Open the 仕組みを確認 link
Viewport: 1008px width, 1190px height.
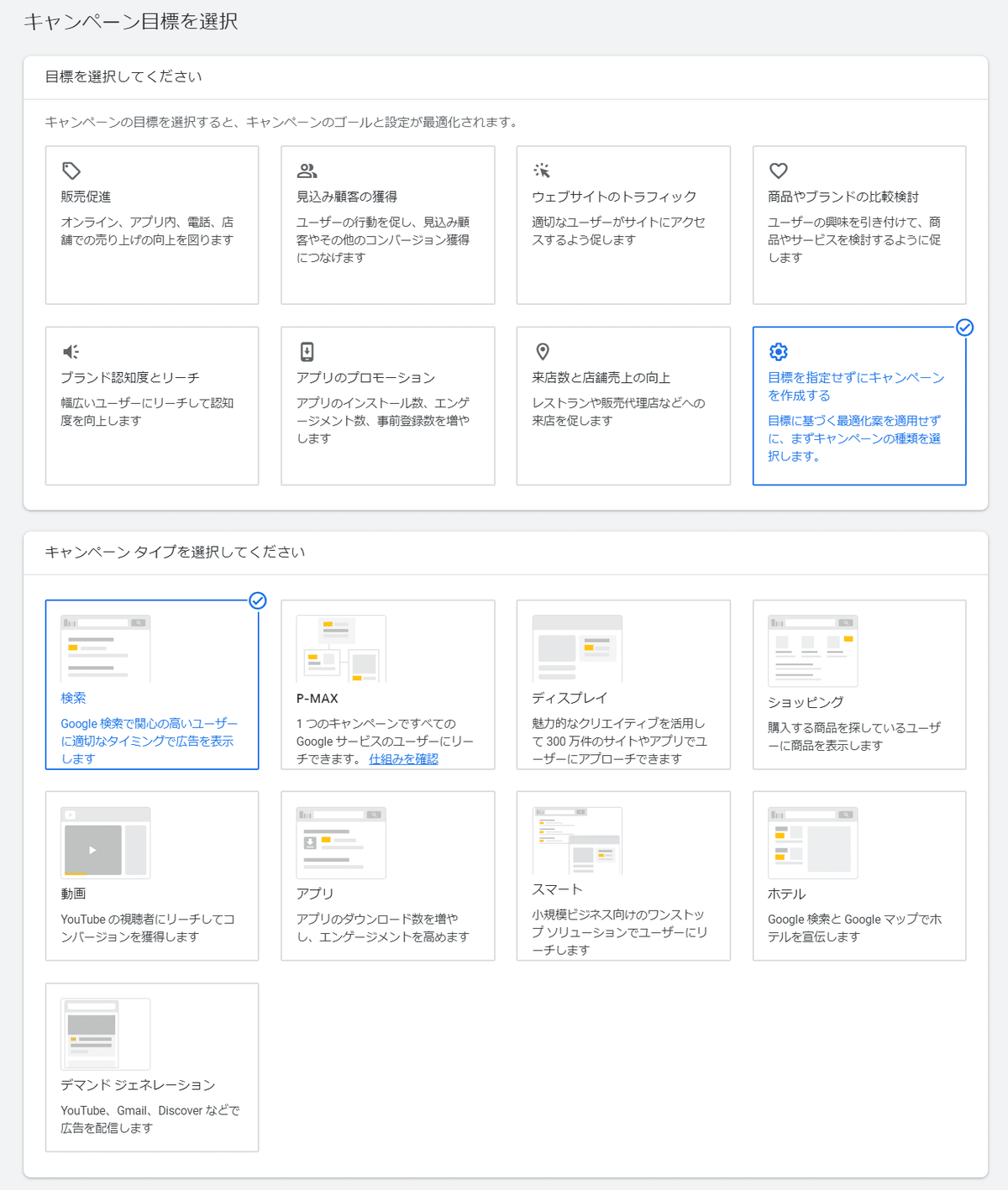click(x=403, y=758)
